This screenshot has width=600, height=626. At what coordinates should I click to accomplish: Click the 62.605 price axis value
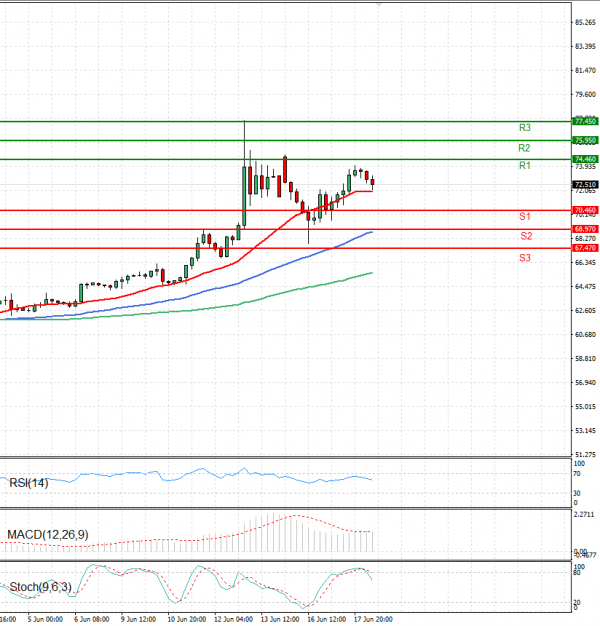[x=585, y=311]
